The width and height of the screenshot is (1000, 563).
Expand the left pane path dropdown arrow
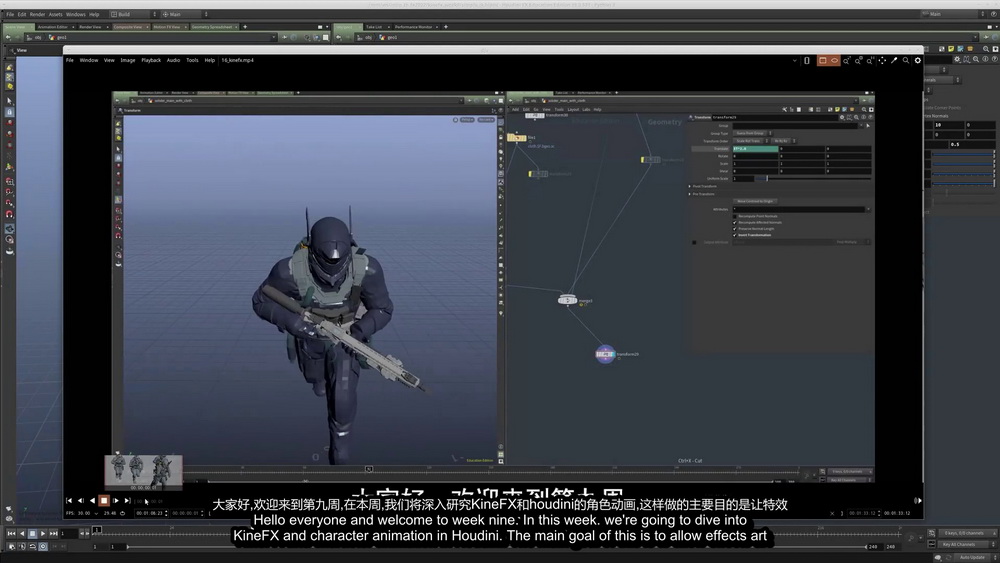coord(274,38)
